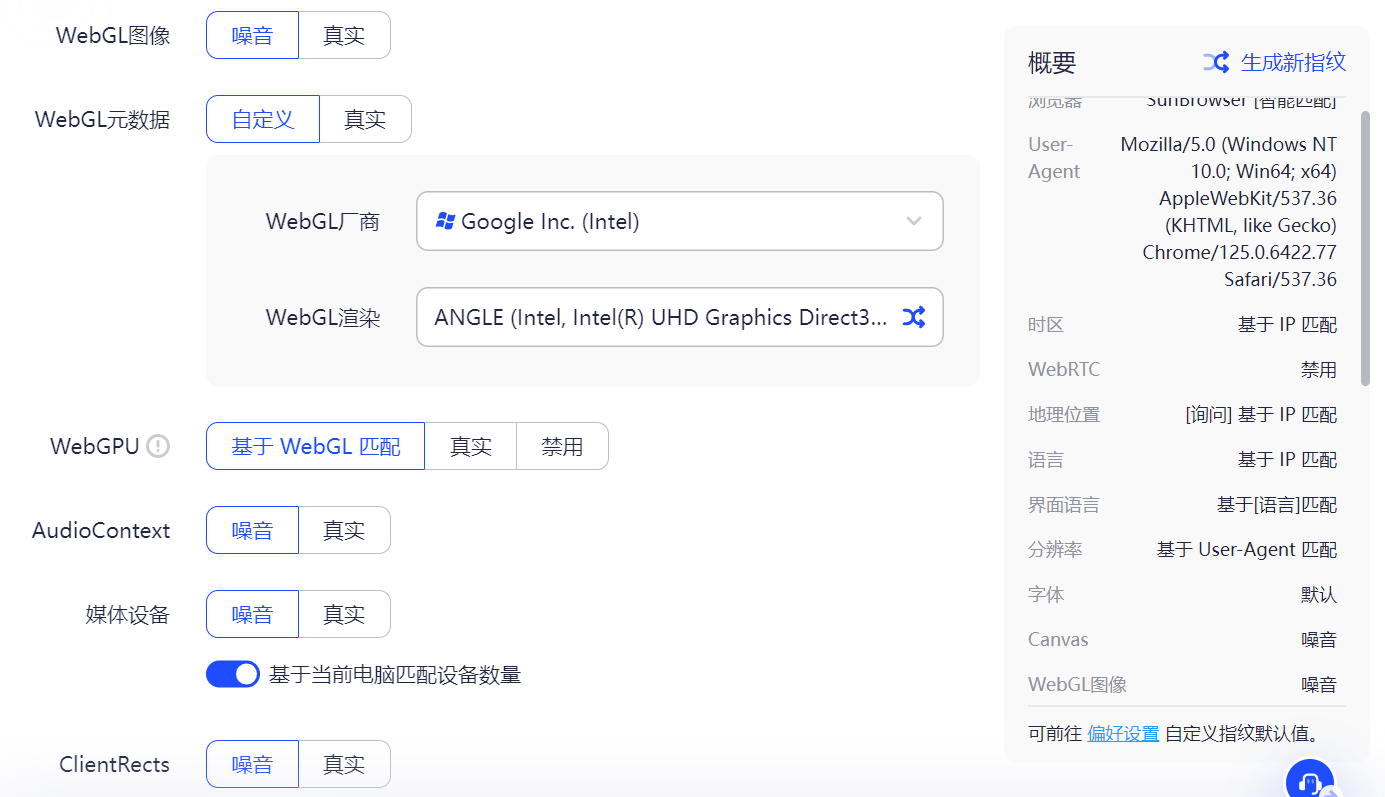This screenshot has height=797, width=1385.
Task: Click 字体 value 默认 in summary
Action: coord(1319,595)
